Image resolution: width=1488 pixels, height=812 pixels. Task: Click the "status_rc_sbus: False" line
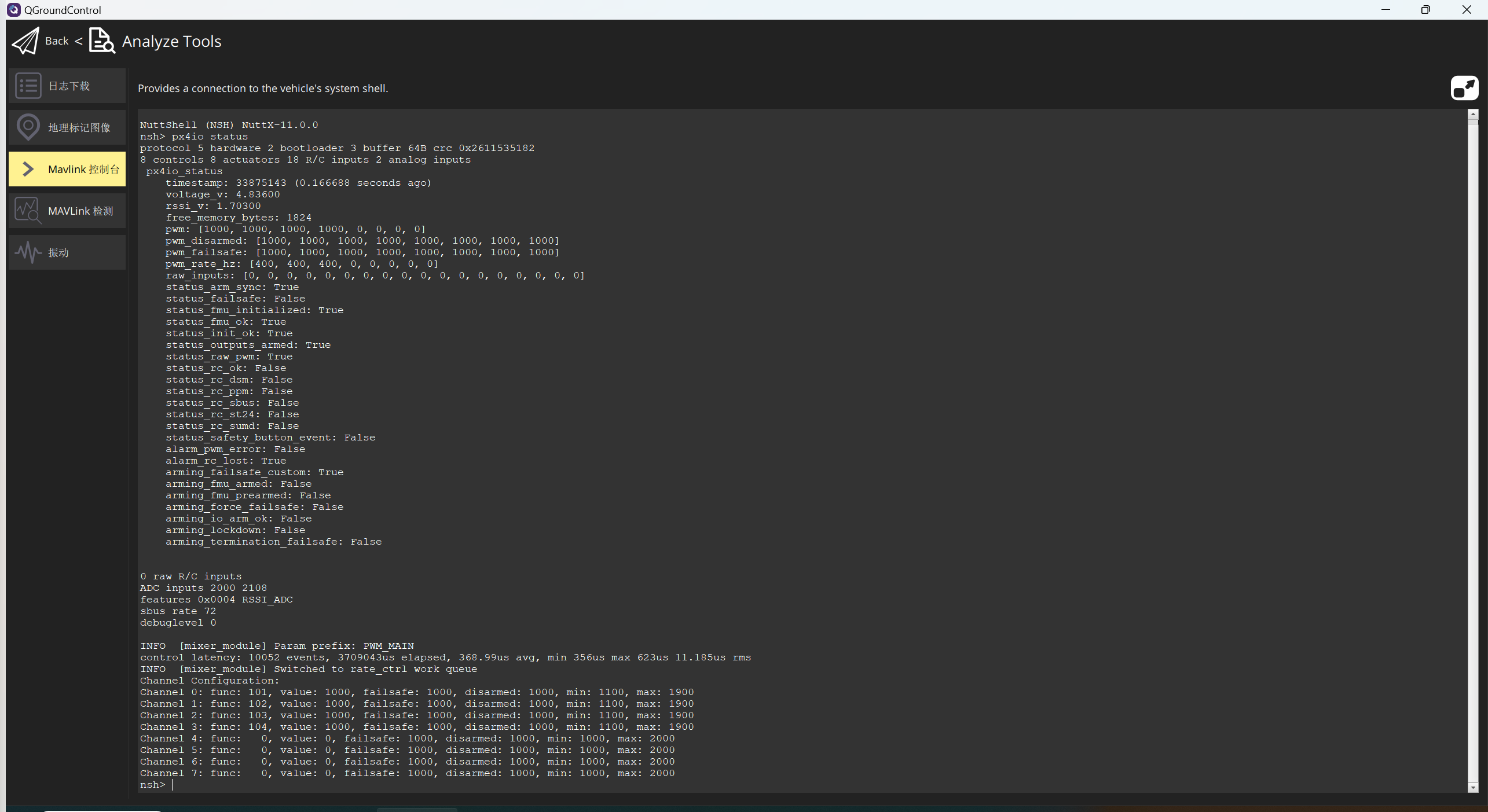pos(232,403)
